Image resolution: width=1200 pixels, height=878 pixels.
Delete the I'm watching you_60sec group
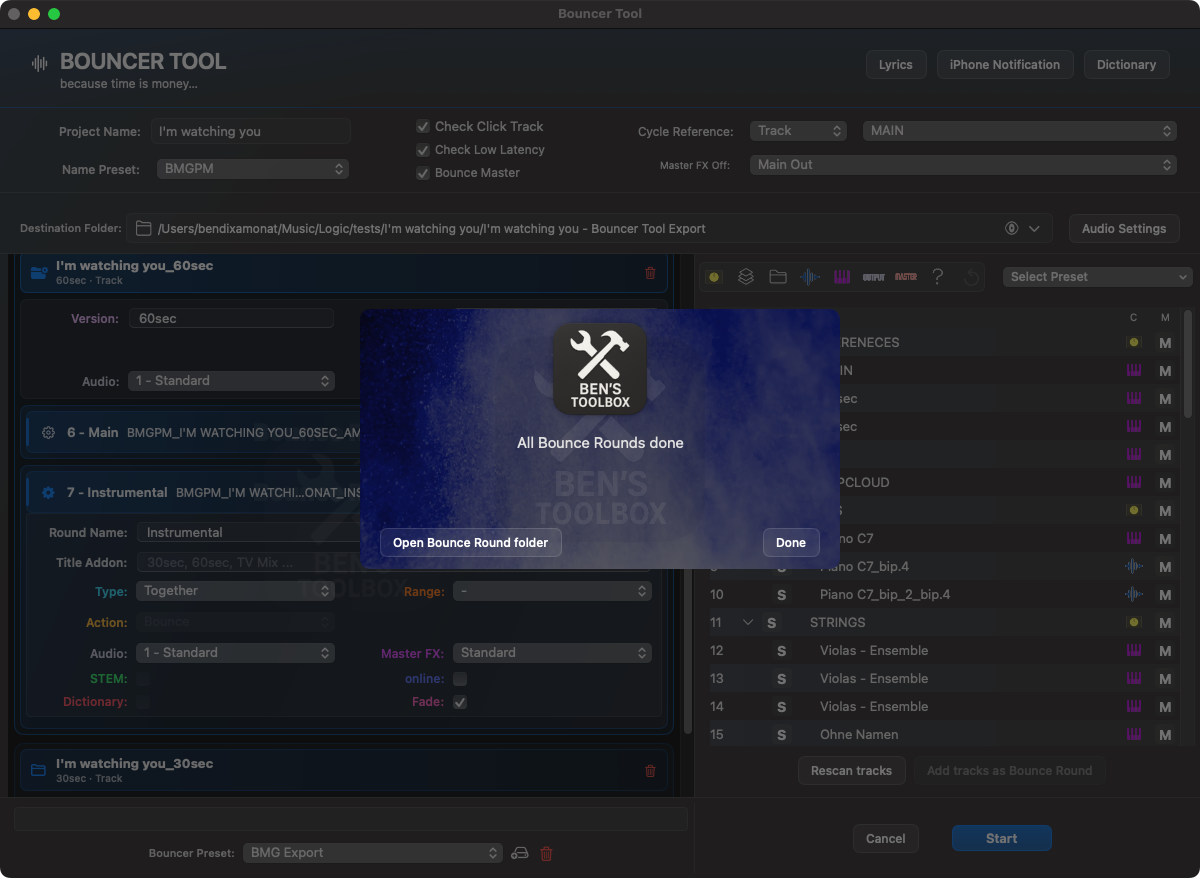650,272
